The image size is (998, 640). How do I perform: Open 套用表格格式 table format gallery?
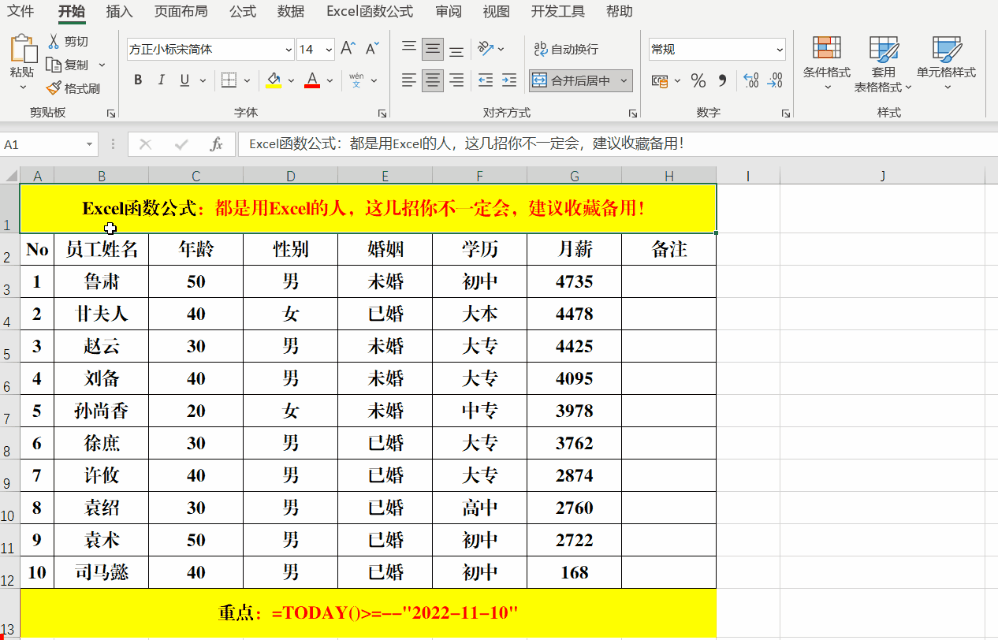tap(883, 64)
